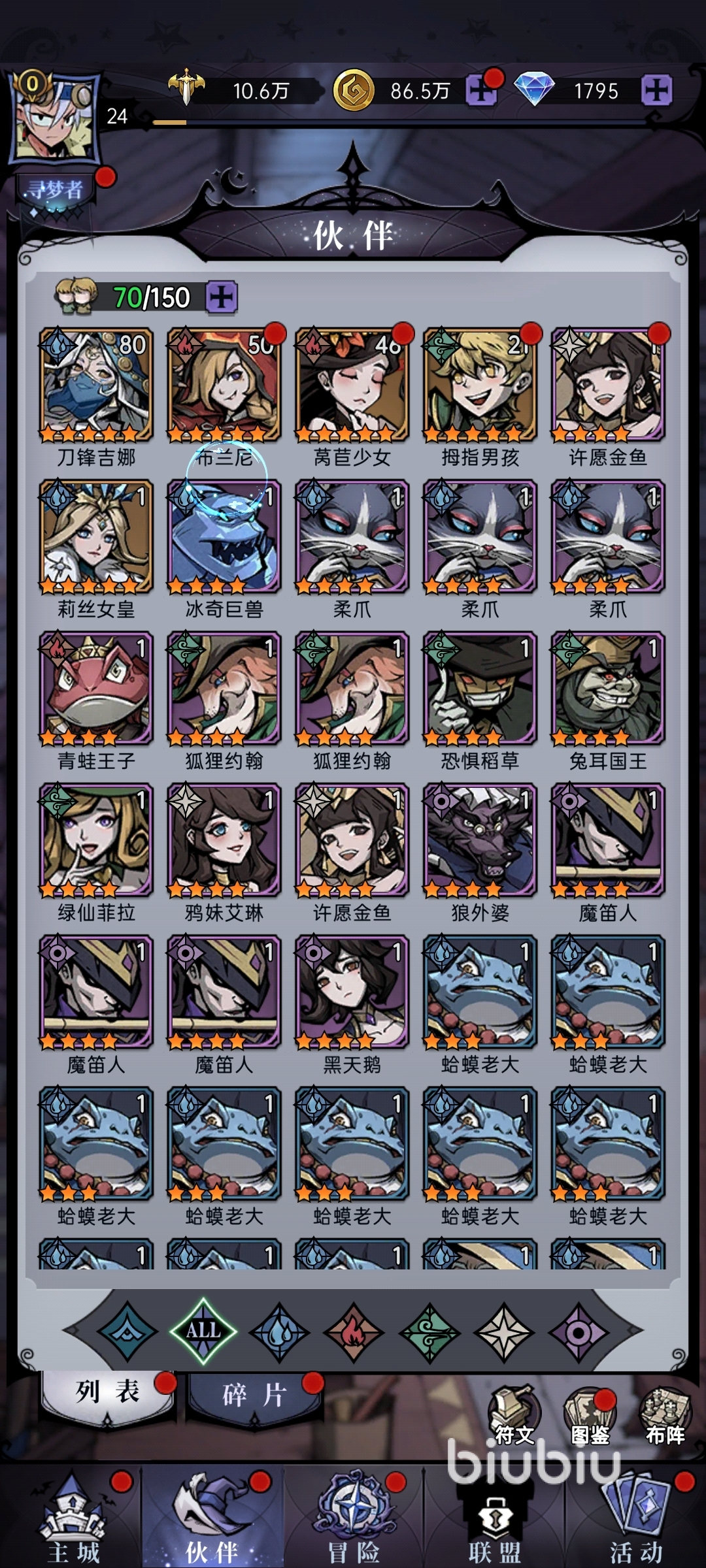This screenshot has width=706, height=1568.
Task: Add diamonds via plus button
Action: pos(656,90)
